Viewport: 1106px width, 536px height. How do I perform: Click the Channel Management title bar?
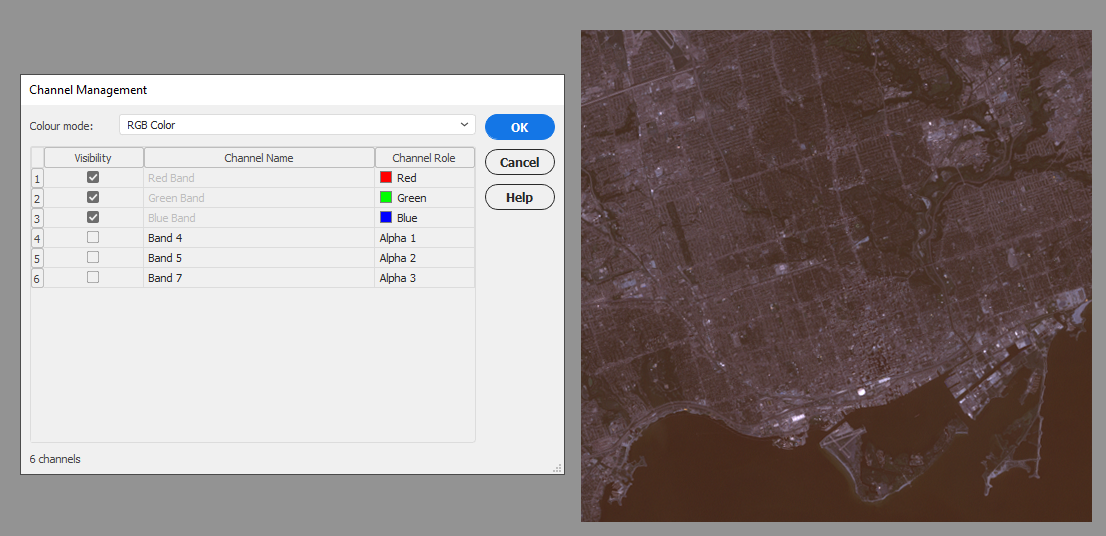point(292,90)
